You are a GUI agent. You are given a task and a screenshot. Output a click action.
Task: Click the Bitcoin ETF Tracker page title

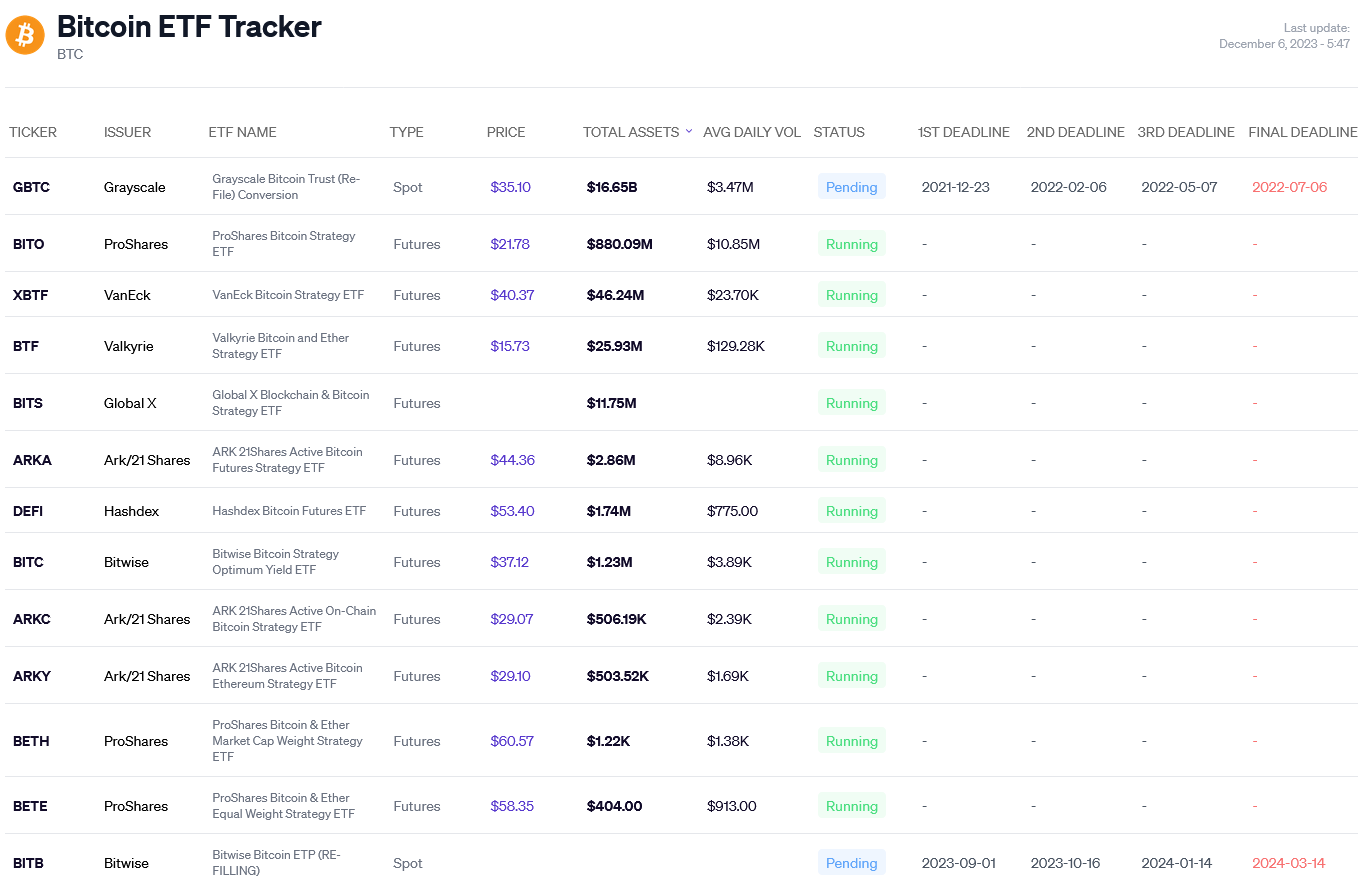189,27
